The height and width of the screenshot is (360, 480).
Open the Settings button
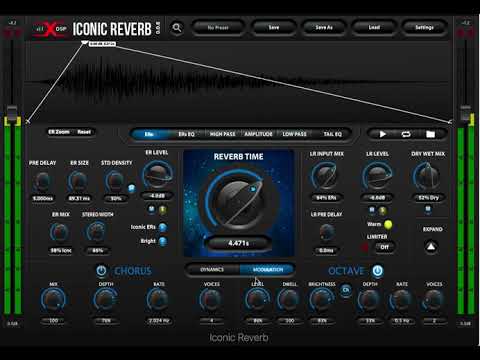[x=424, y=28]
